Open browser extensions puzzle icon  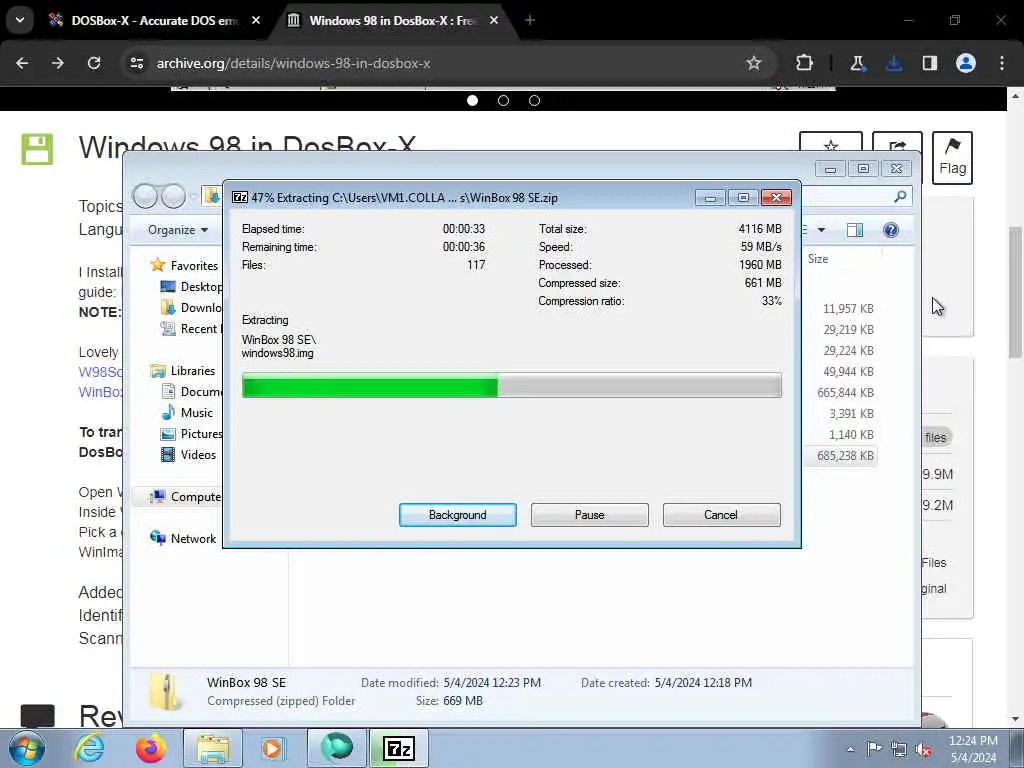point(805,63)
